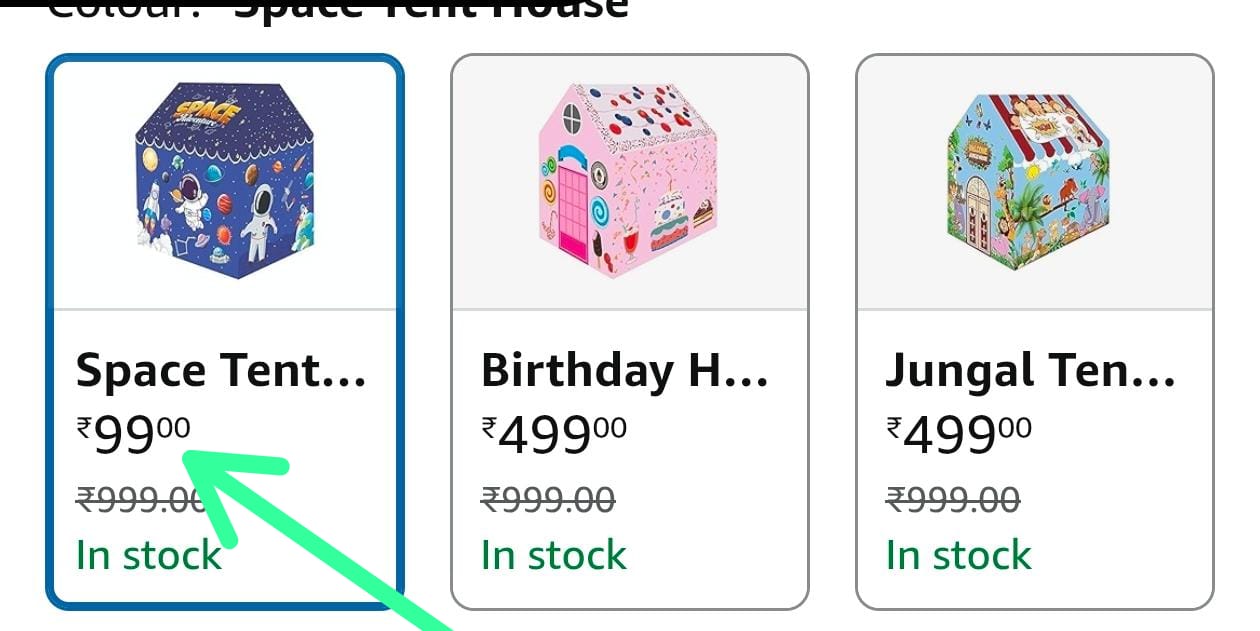Choose the "Birthday H..." variant title

tap(625, 371)
